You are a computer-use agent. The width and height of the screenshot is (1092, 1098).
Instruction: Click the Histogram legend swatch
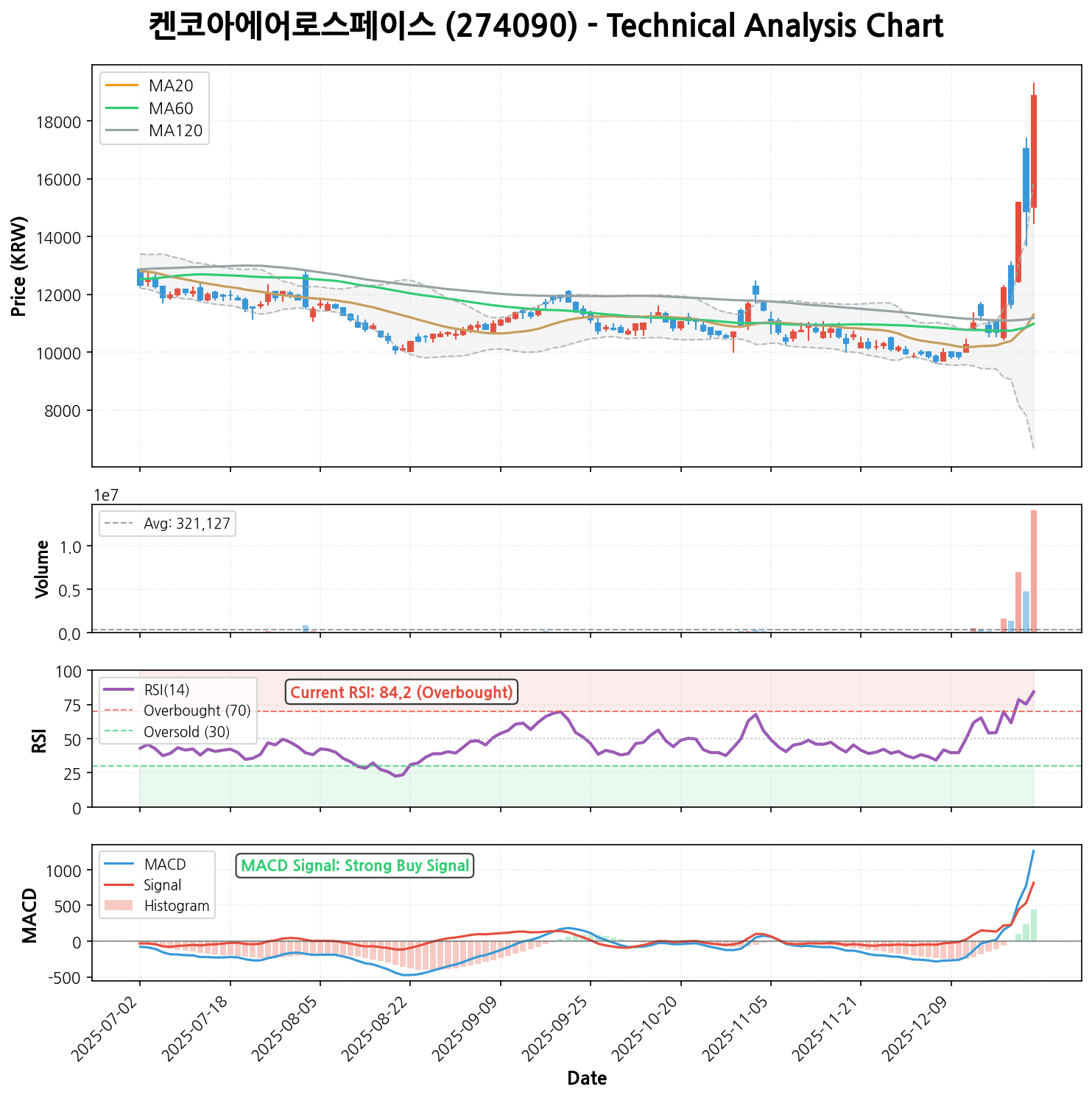pyautogui.click(x=119, y=906)
